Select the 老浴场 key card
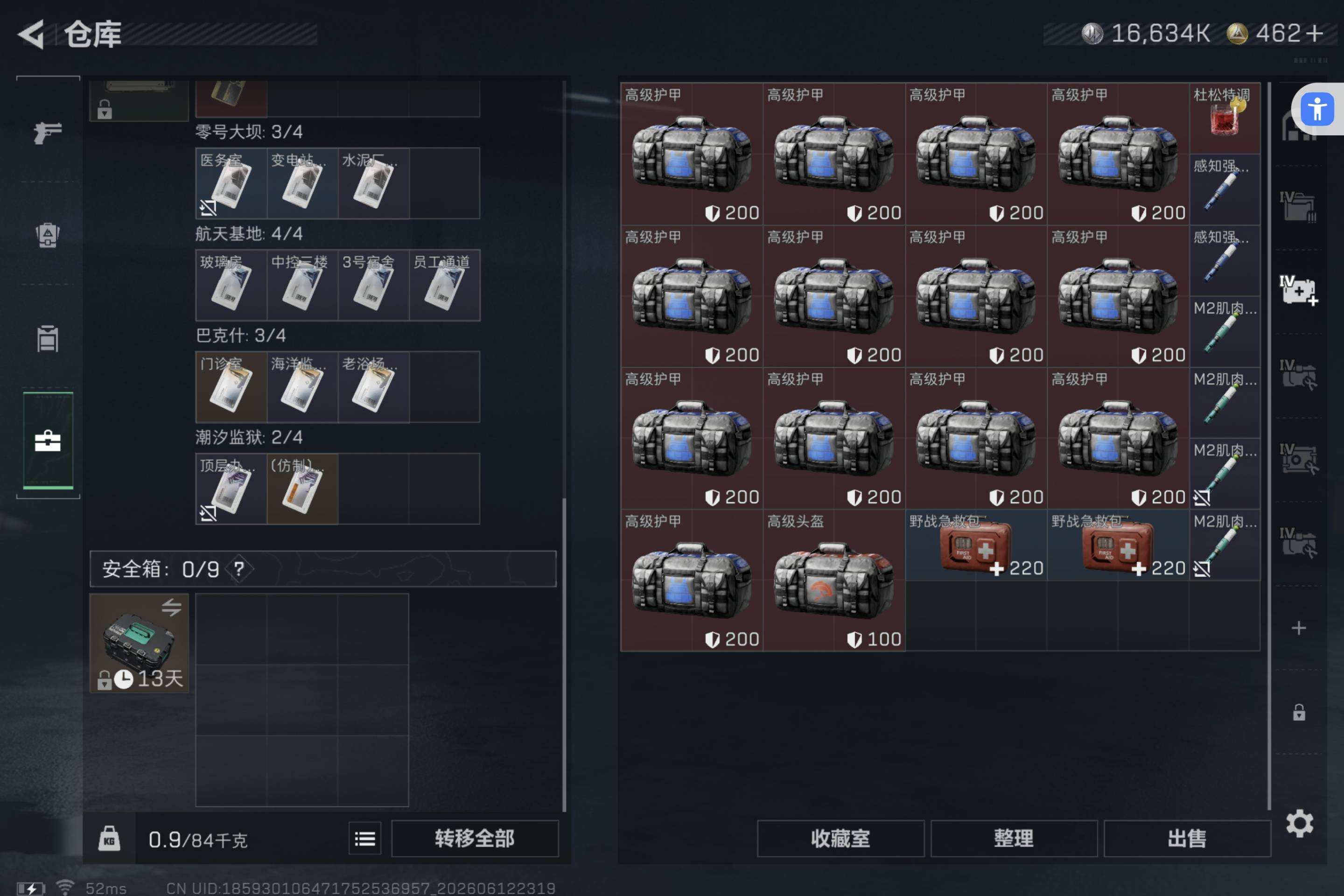Screen dimensions: 1344x896 point(373,387)
